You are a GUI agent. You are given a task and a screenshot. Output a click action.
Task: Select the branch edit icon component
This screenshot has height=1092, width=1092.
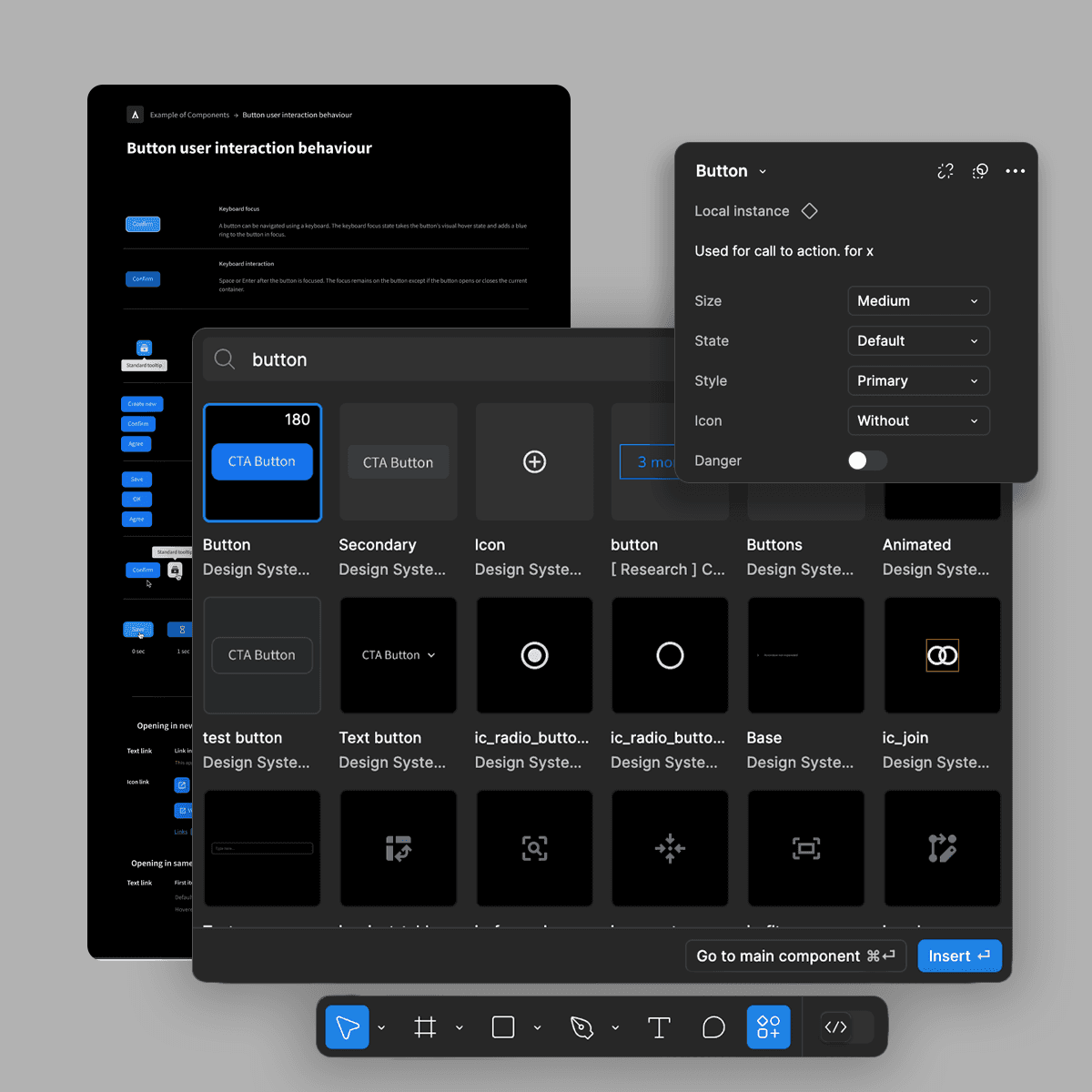click(x=942, y=848)
